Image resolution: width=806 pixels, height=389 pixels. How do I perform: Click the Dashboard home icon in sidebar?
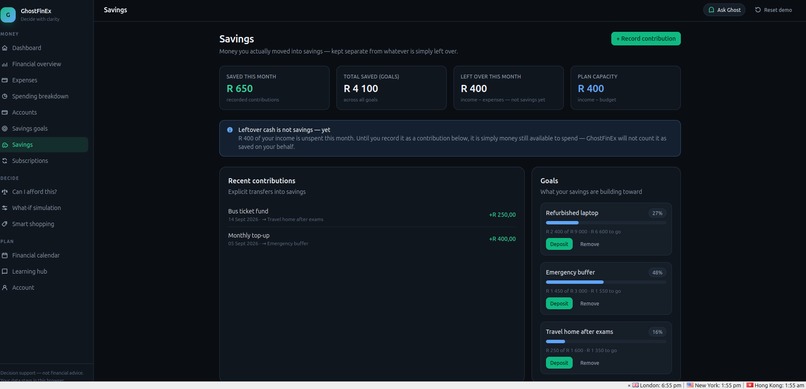point(5,48)
